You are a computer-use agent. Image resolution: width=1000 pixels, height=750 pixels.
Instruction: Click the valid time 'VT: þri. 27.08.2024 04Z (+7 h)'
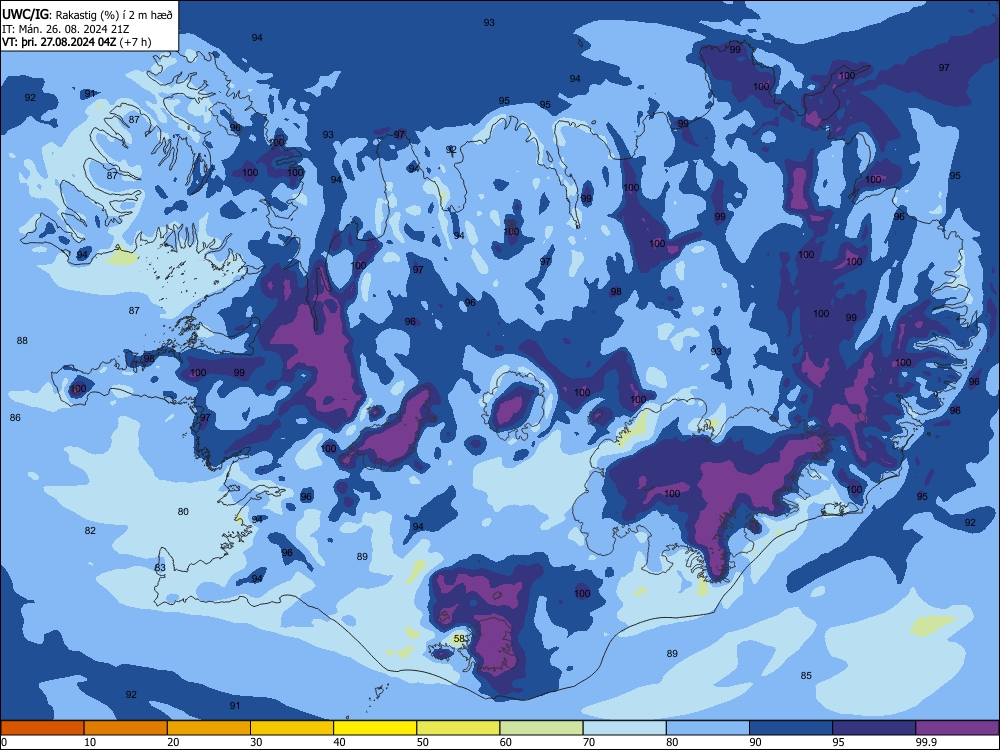pyautogui.click(x=77, y=42)
